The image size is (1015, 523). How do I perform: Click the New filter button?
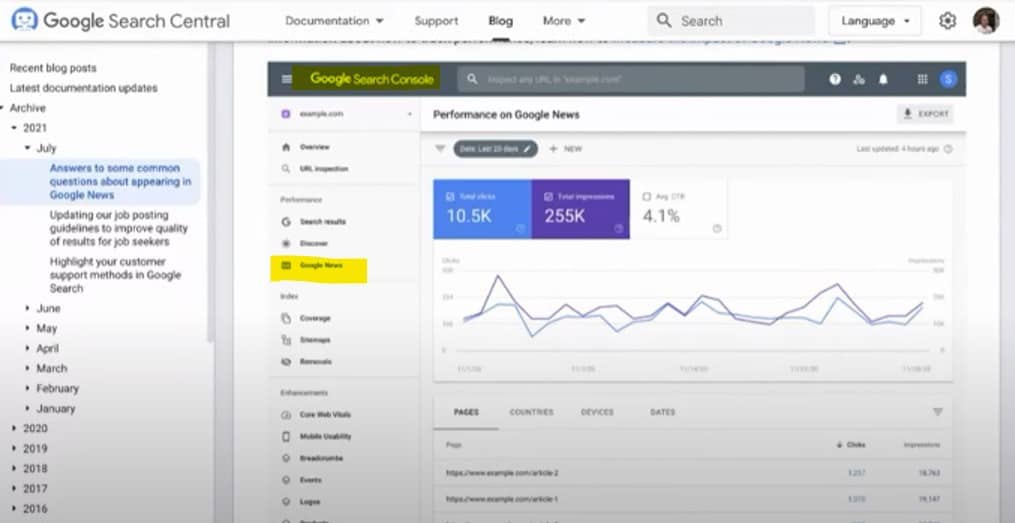click(x=565, y=148)
